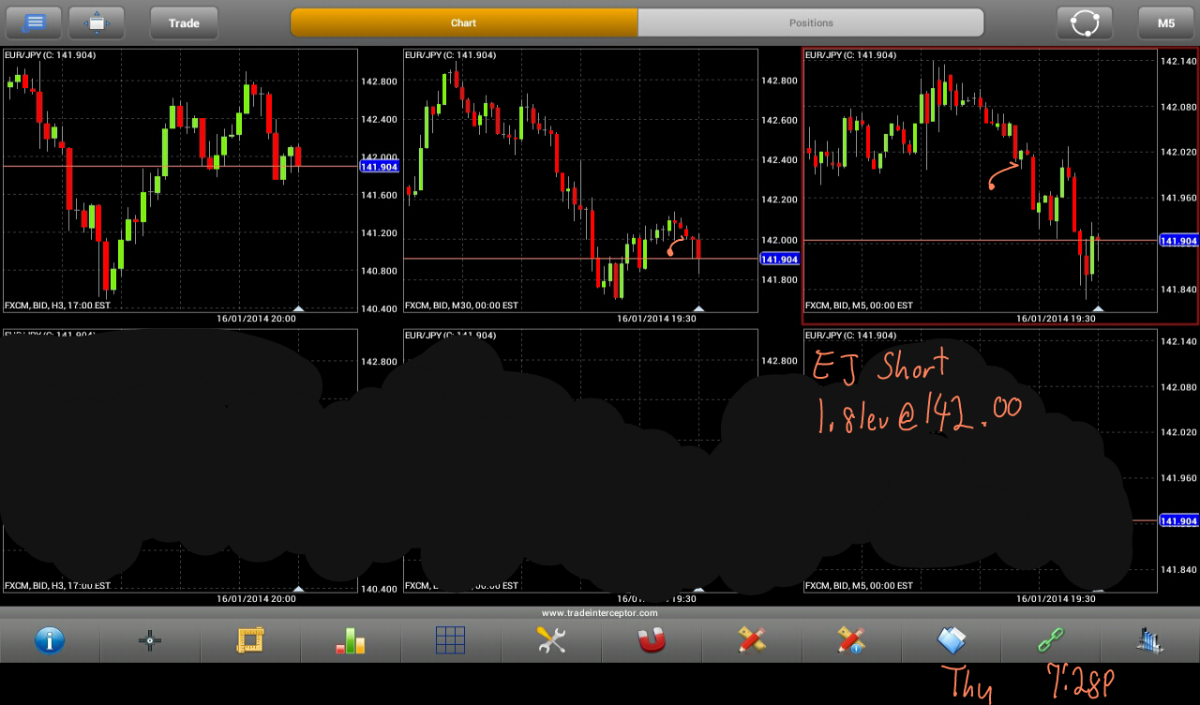The image size is (1200, 705).
Task: Select the H3 EUR/JPY chart panel
Action: coord(180,180)
